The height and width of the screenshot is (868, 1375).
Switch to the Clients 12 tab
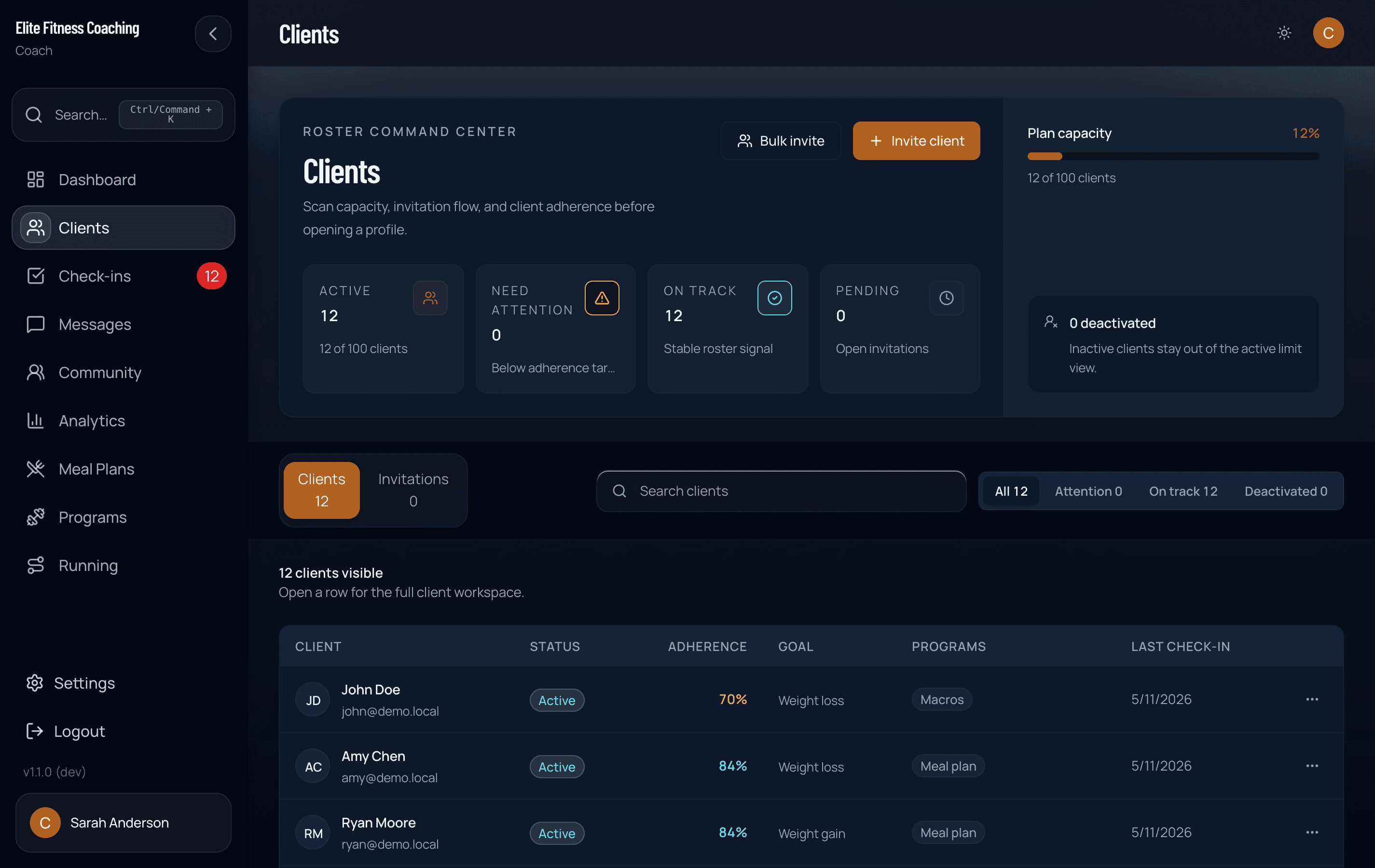coord(321,490)
